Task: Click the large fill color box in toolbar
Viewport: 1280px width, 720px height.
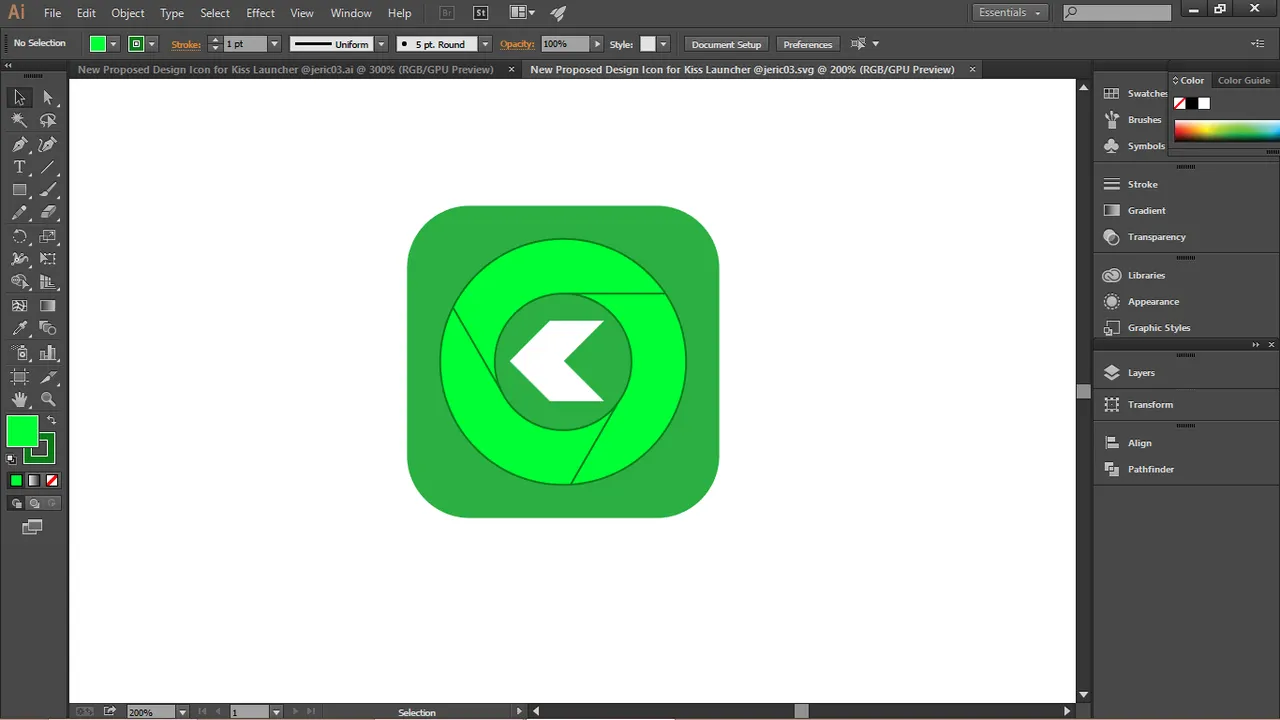Action: pyautogui.click(x=22, y=431)
